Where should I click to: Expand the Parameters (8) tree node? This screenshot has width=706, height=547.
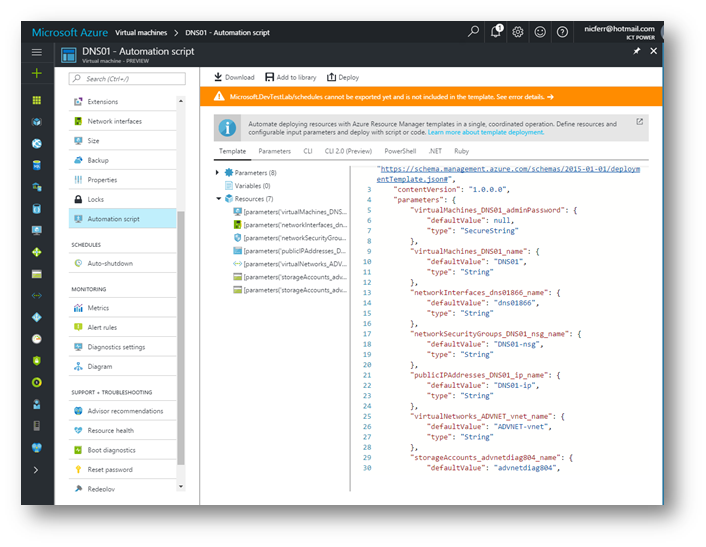tap(217, 172)
